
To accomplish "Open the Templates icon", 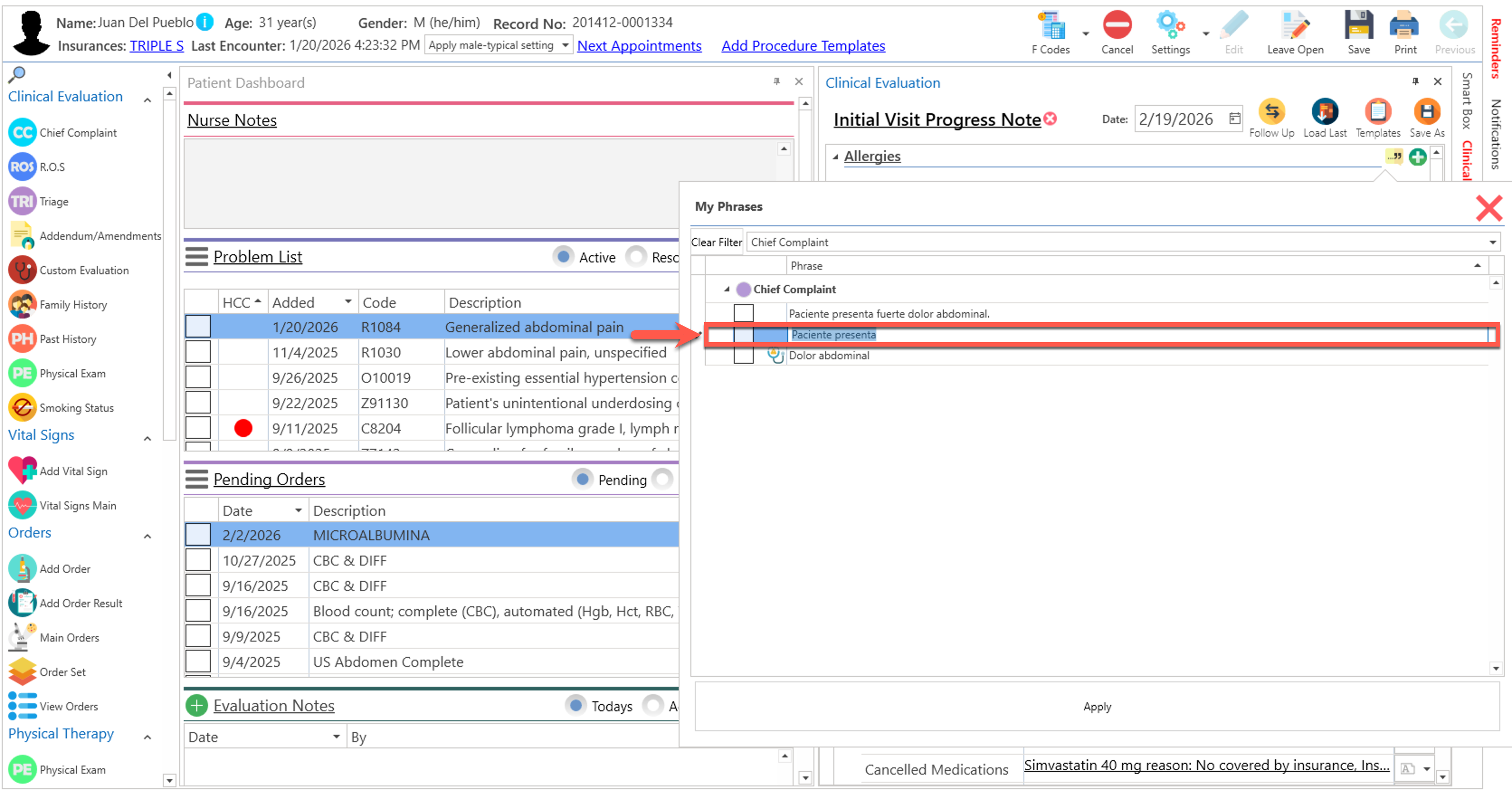I will [1377, 112].
